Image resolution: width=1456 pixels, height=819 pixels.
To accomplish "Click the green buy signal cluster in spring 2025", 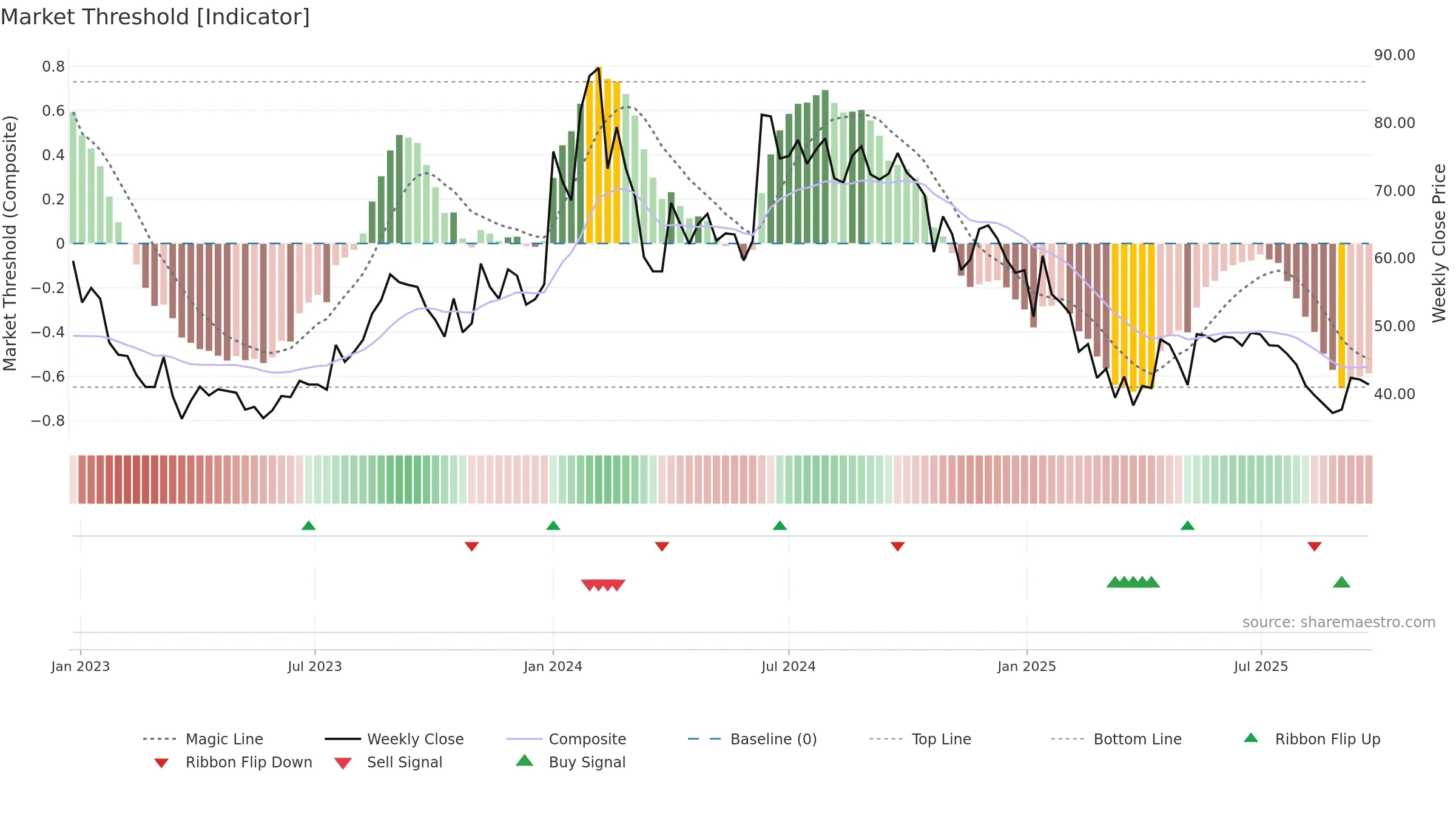I will 1133,582.
